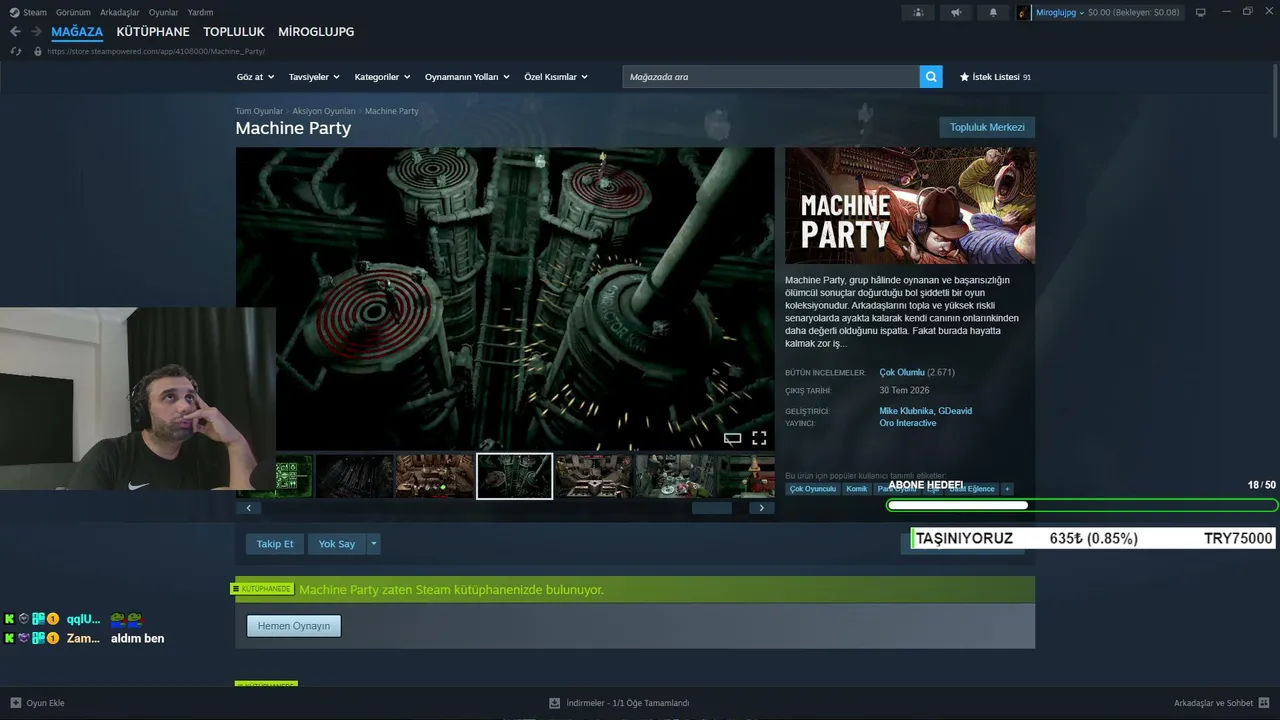Open the Yardım menu

(200, 12)
